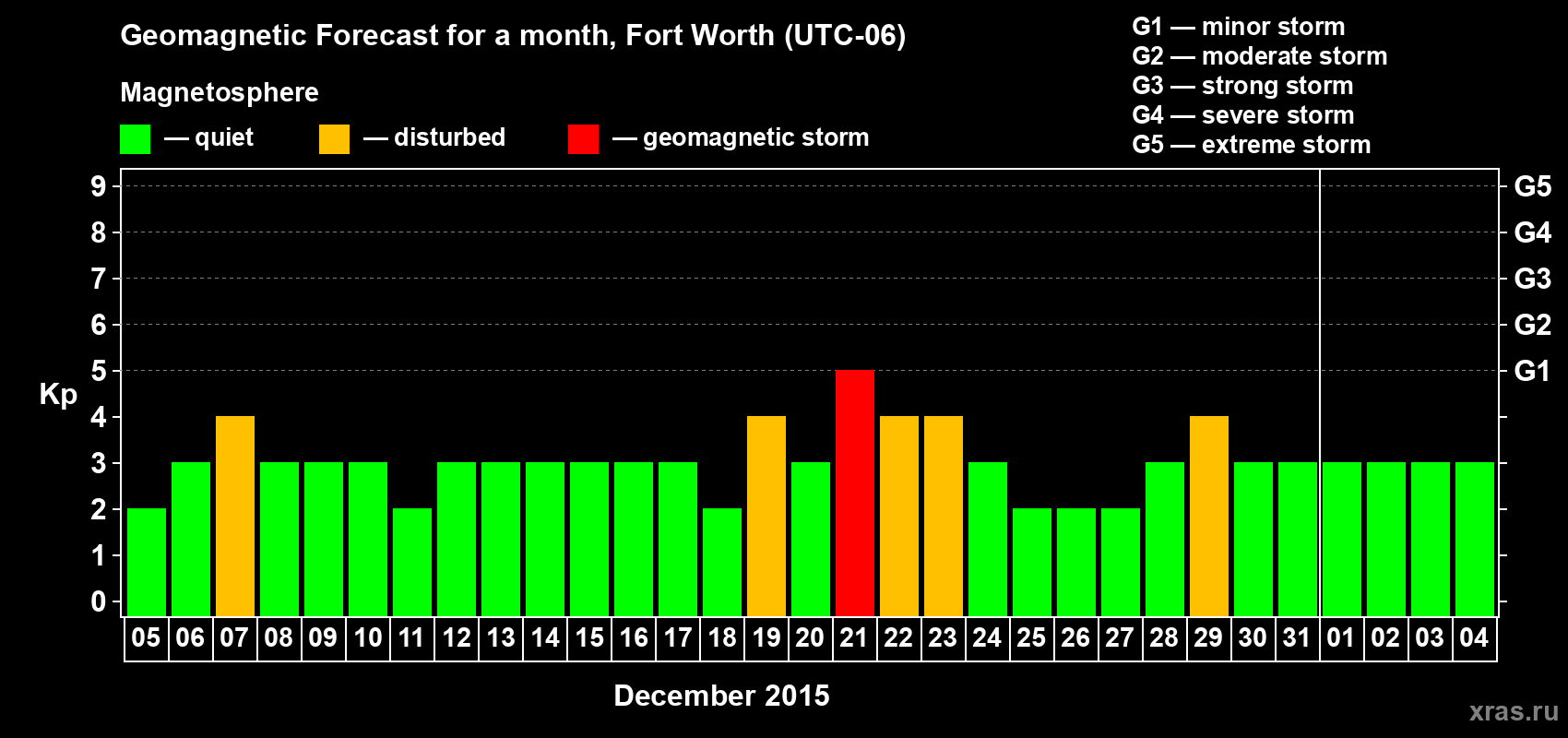The width and height of the screenshot is (1568, 738).
Task: Click the green bar for January 01
Action: coord(1342,539)
